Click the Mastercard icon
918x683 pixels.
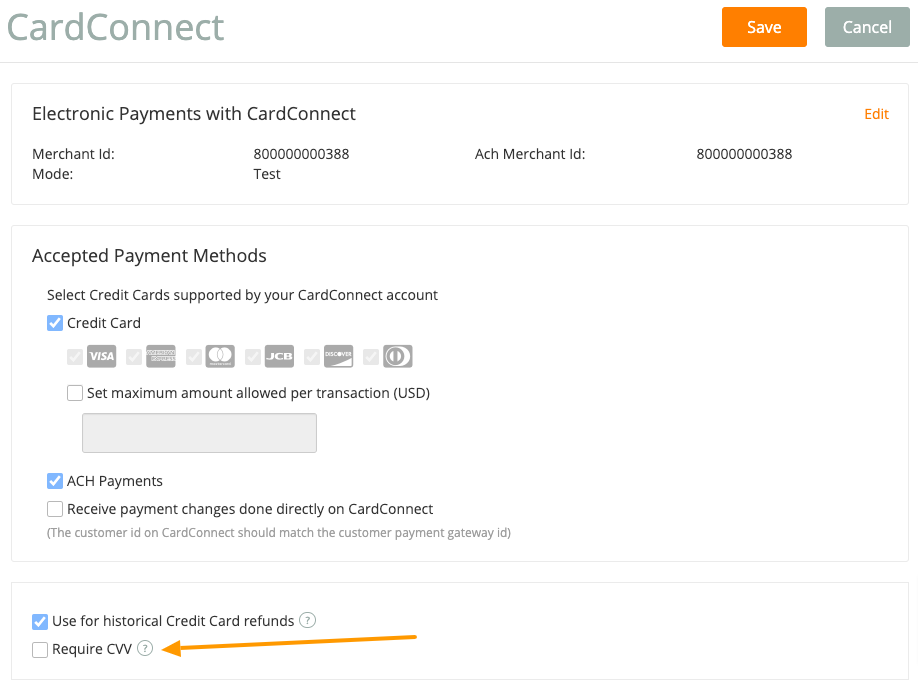[x=220, y=356]
